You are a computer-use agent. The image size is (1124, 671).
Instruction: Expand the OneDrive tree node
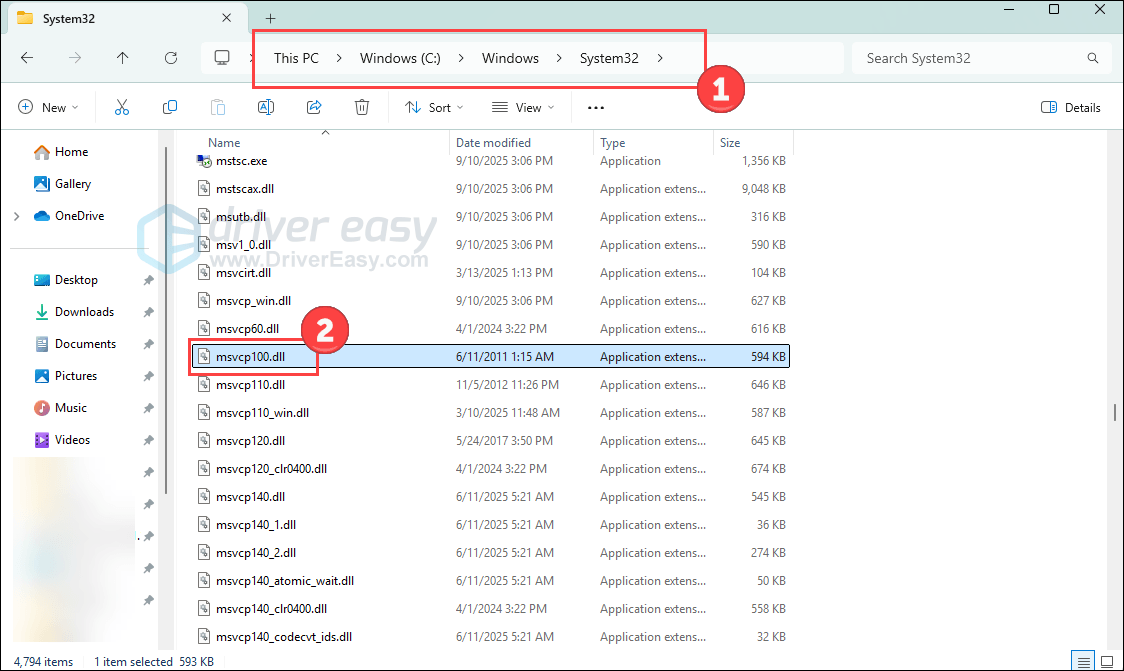[16, 216]
